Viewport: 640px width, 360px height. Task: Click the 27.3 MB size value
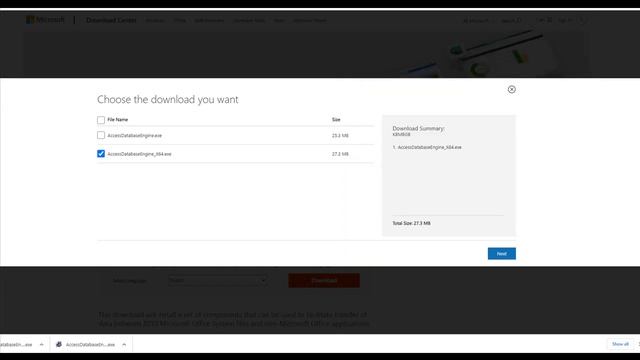(340, 154)
